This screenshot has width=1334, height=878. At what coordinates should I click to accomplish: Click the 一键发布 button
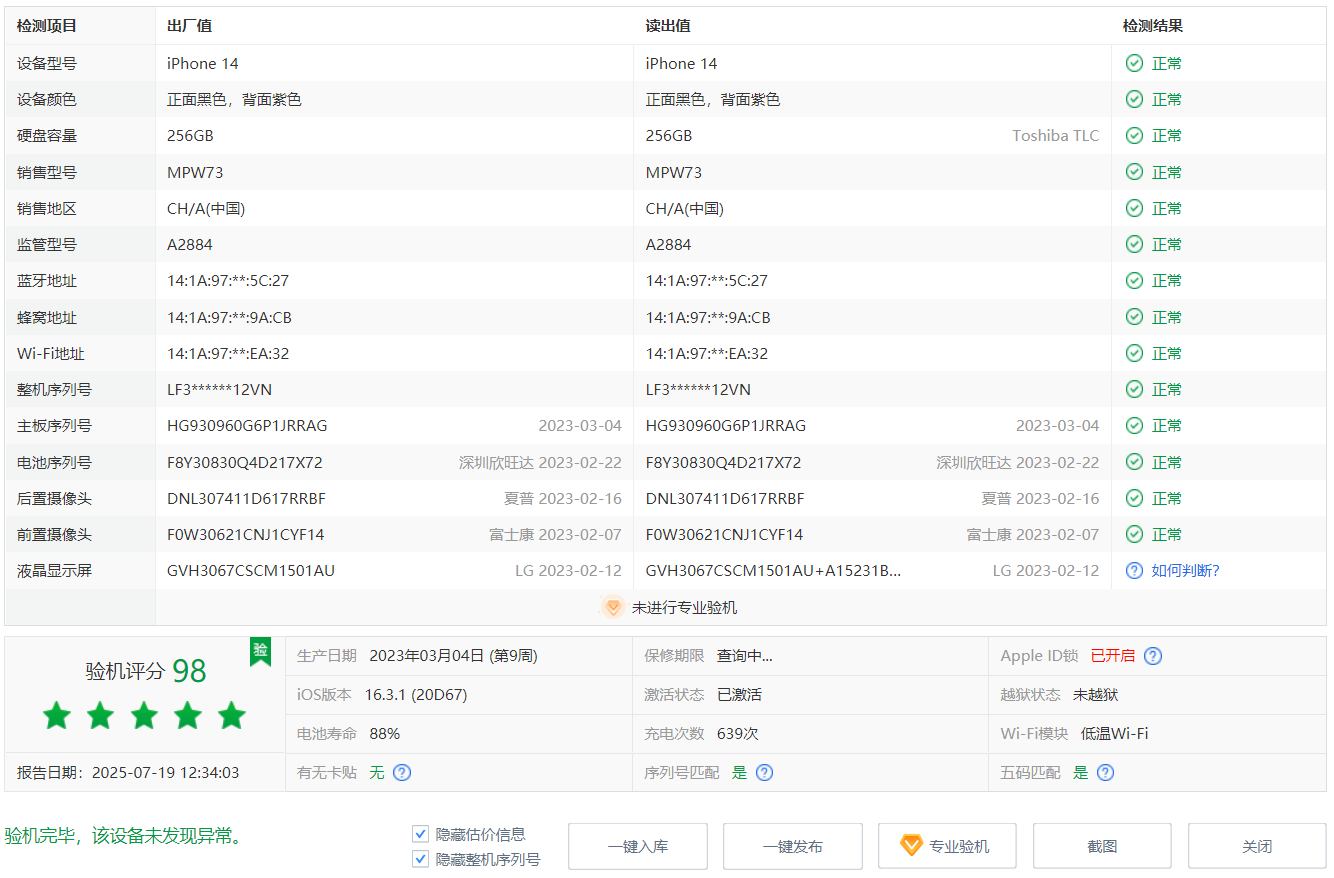pos(793,846)
